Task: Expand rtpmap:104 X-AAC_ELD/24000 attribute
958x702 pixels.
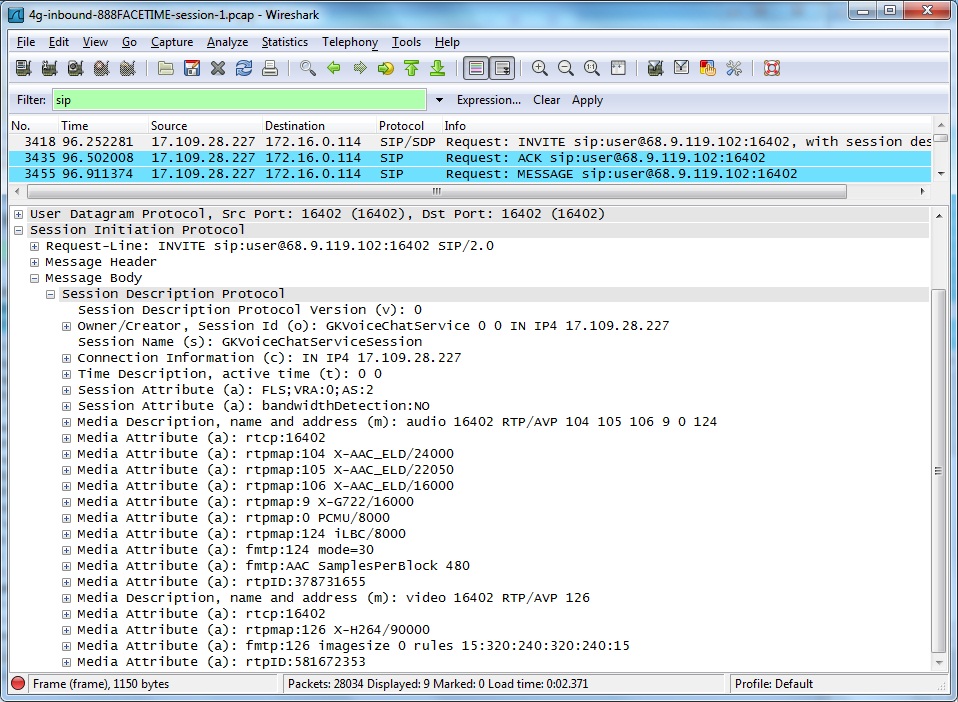Action: (x=66, y=454)
